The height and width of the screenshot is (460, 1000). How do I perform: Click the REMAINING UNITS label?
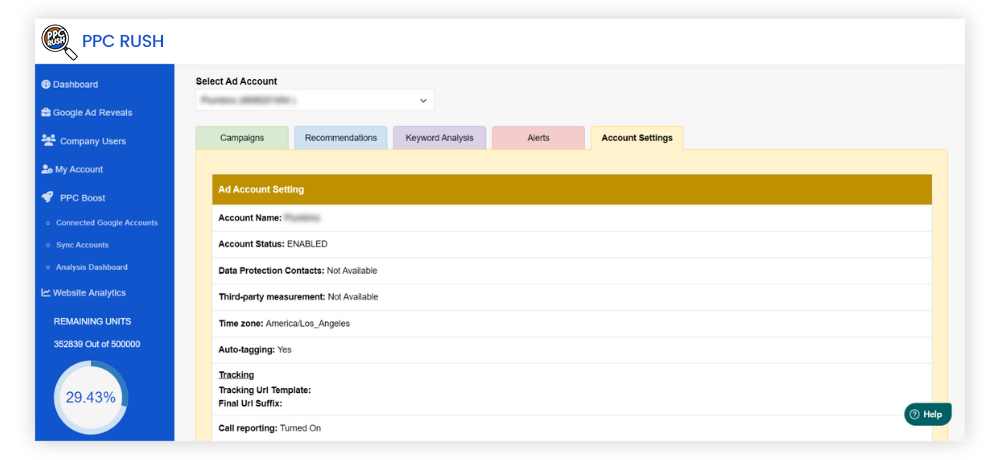coord(92,322)
